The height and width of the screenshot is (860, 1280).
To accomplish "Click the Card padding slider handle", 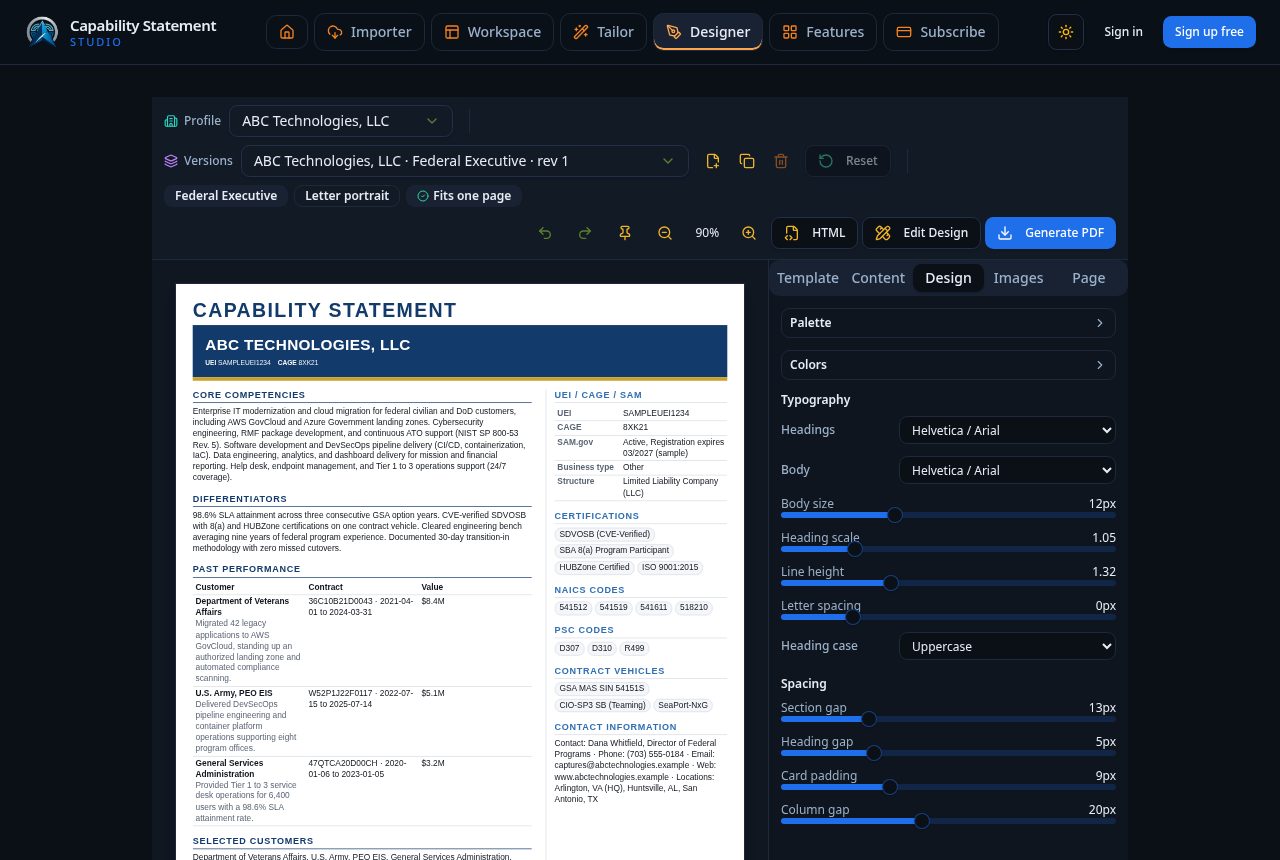I will tap(890, 787).
